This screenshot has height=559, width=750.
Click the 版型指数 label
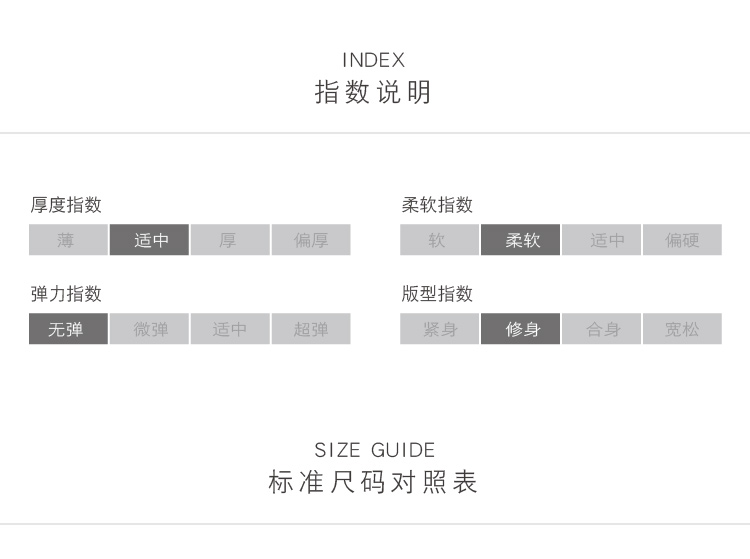(437, 294)
